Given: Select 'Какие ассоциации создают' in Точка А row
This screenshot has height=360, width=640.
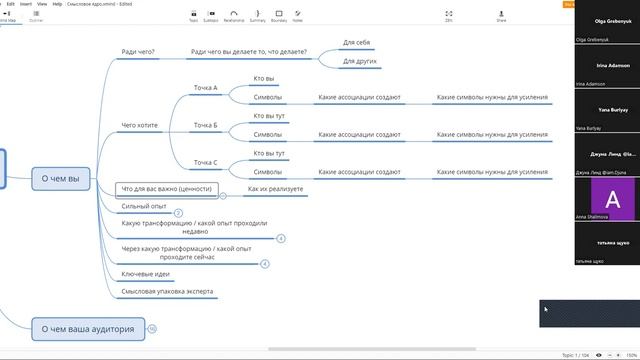Looking at the screenshot, I should (x=359, y=97).
